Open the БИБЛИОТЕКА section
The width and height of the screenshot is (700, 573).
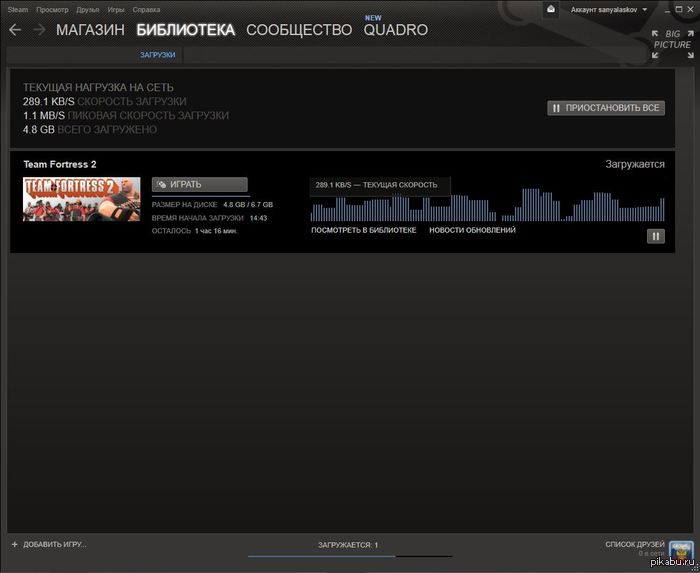pyautogui.click(x=185, y=30)
